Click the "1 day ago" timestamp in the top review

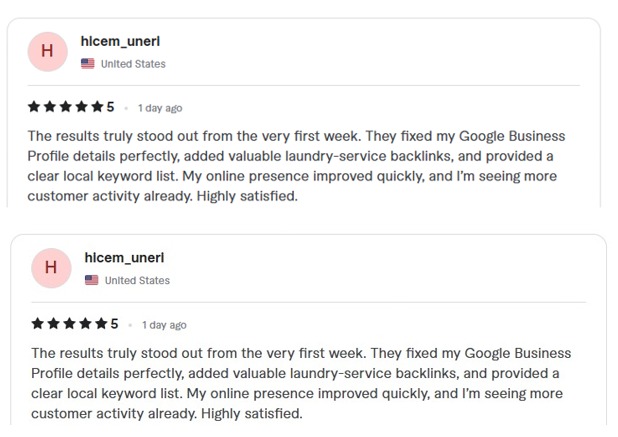click(160, 108)
